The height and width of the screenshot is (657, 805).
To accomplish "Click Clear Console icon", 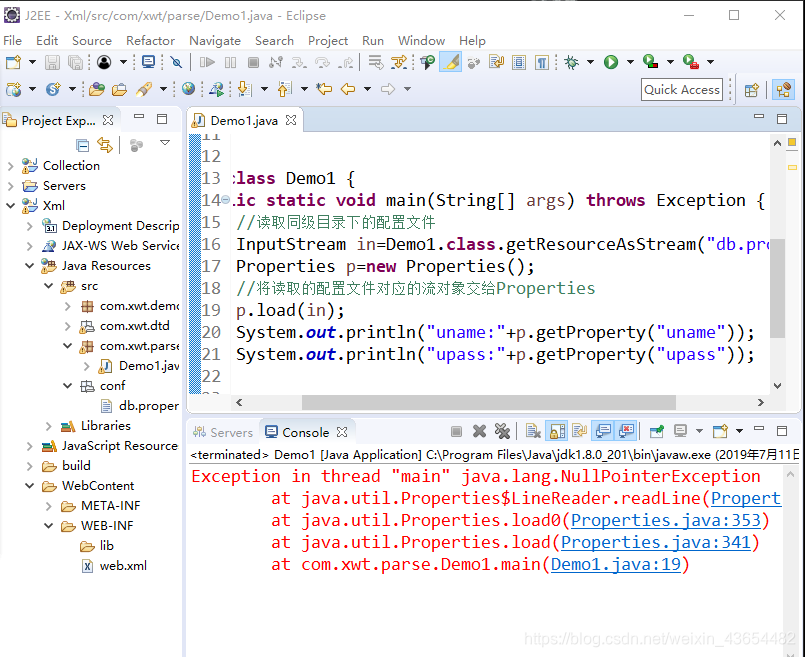I will 533,432.
